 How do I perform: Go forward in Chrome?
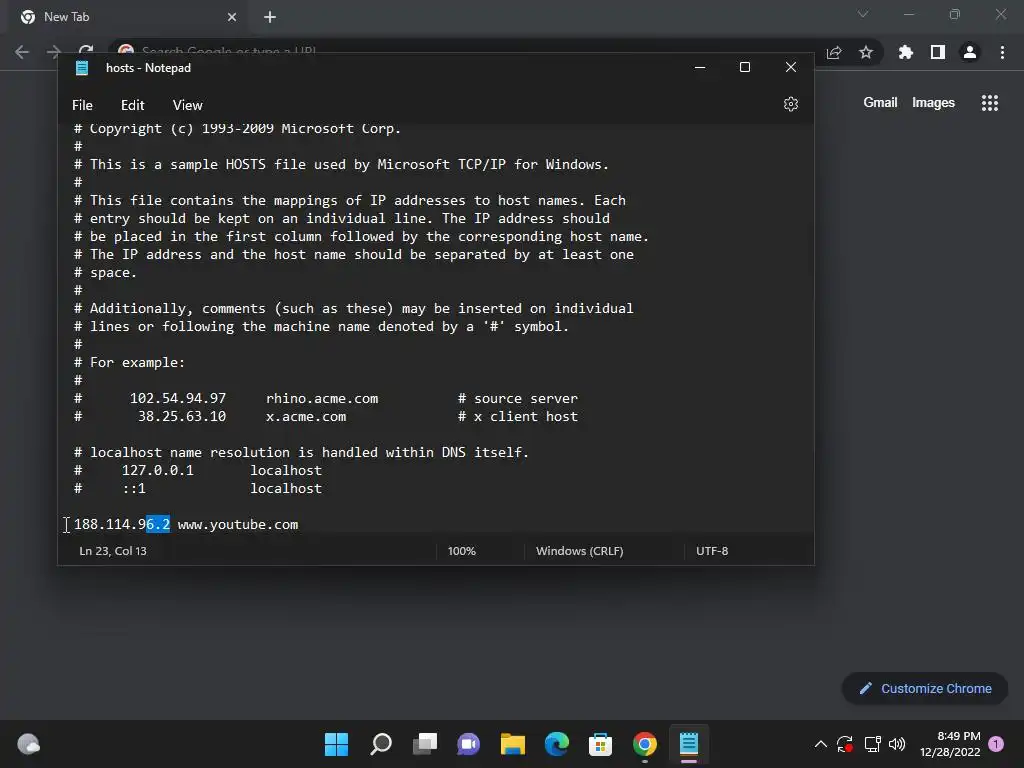click(54, 52)
